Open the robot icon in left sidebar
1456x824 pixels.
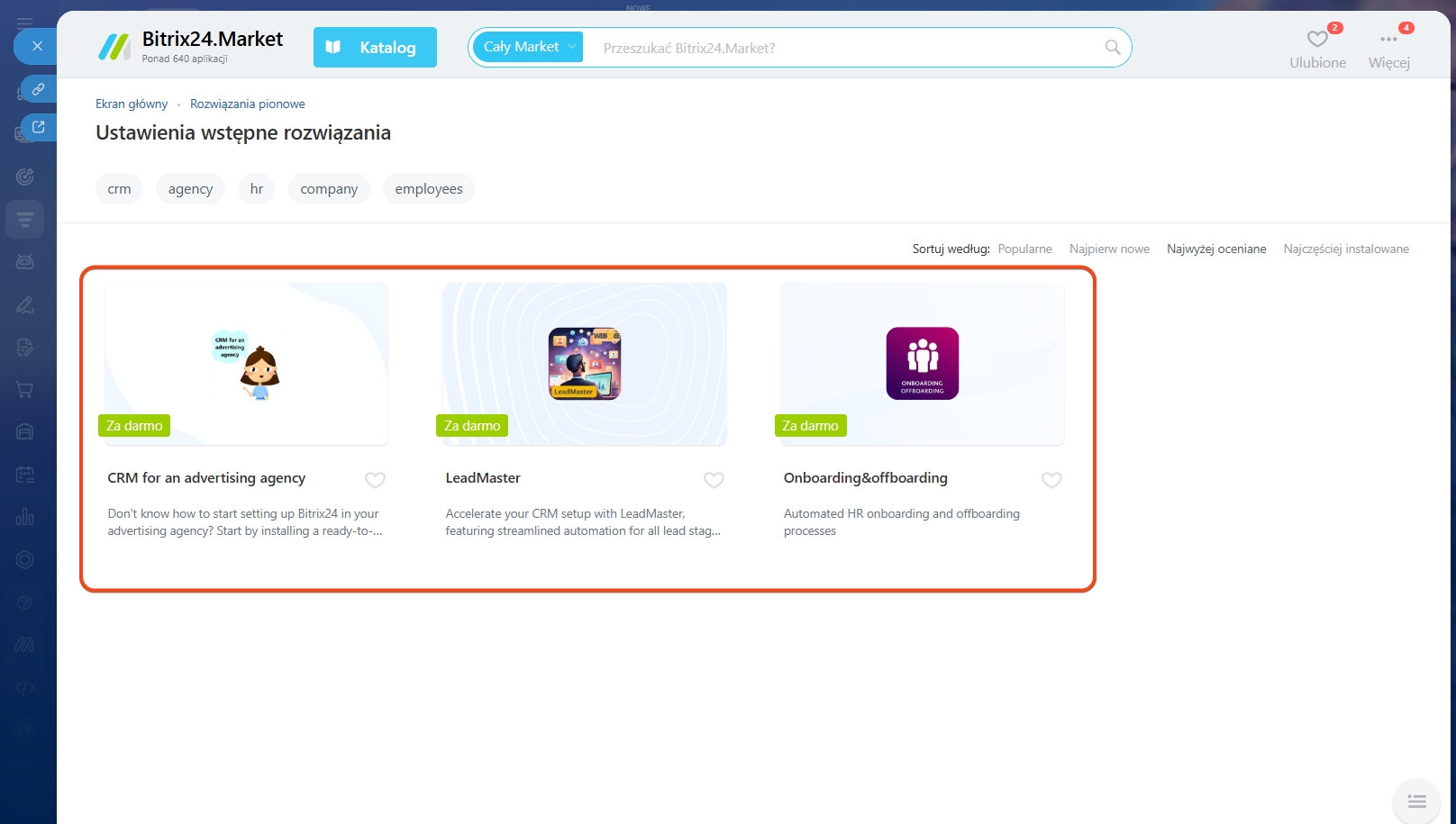tap(25, 262)
